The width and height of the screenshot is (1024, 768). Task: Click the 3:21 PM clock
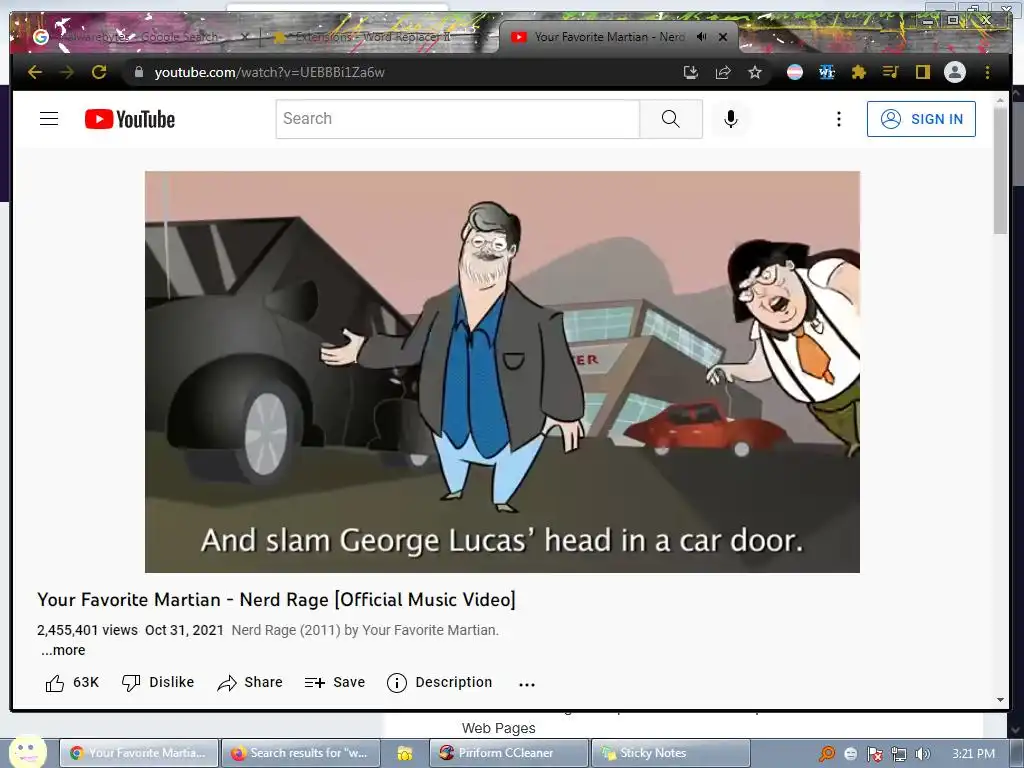pos(973,754)
